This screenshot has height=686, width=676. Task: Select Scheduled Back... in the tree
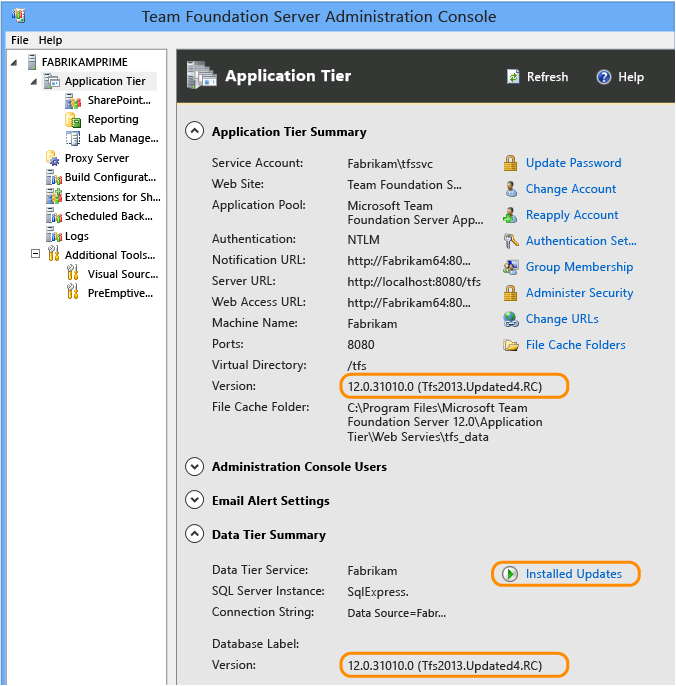(x=109, y=216)
